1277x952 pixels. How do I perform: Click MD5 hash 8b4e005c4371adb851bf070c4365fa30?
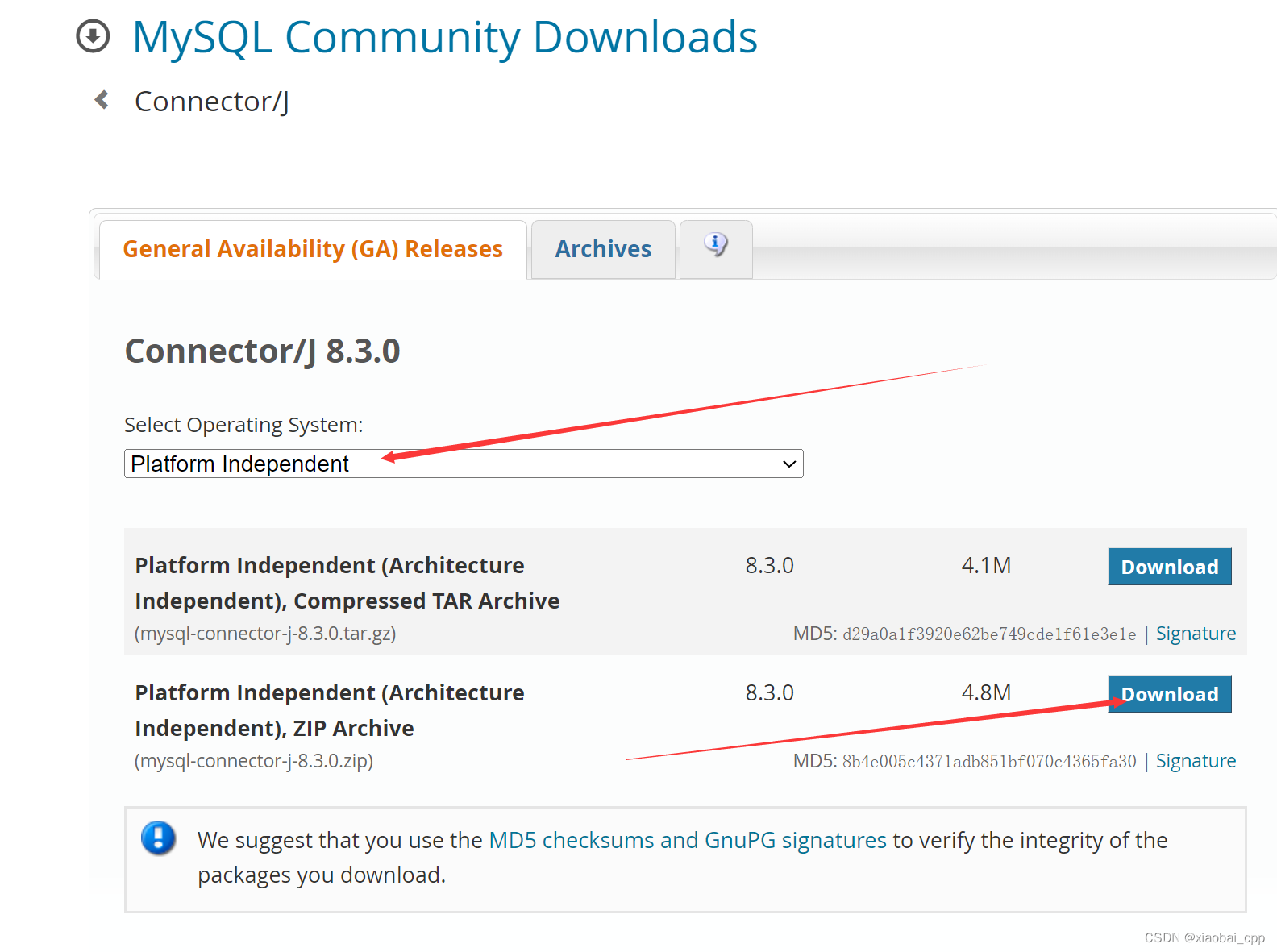pyautogui.click(x=989, y=762)
